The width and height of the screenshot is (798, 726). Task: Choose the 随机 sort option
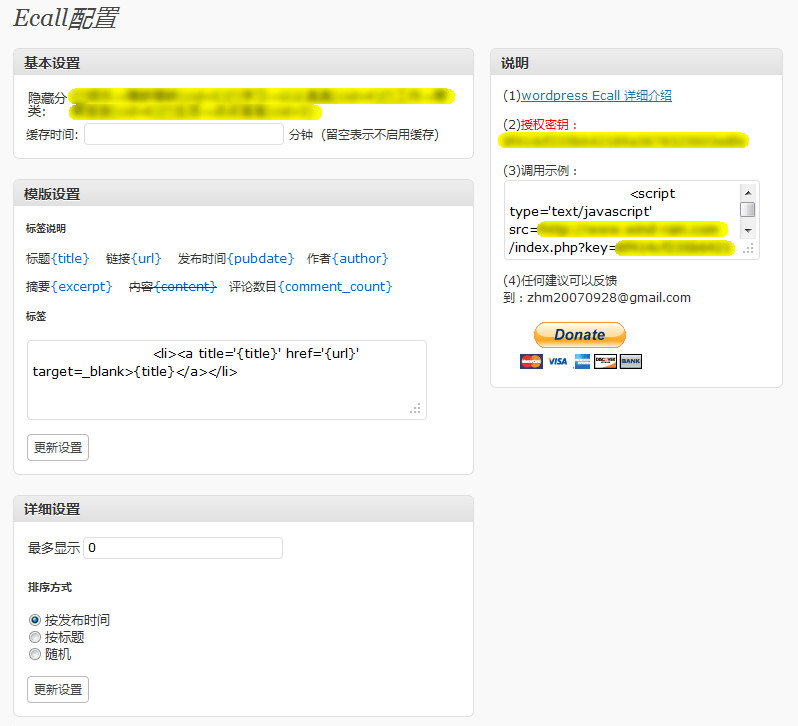pos(35,654)
